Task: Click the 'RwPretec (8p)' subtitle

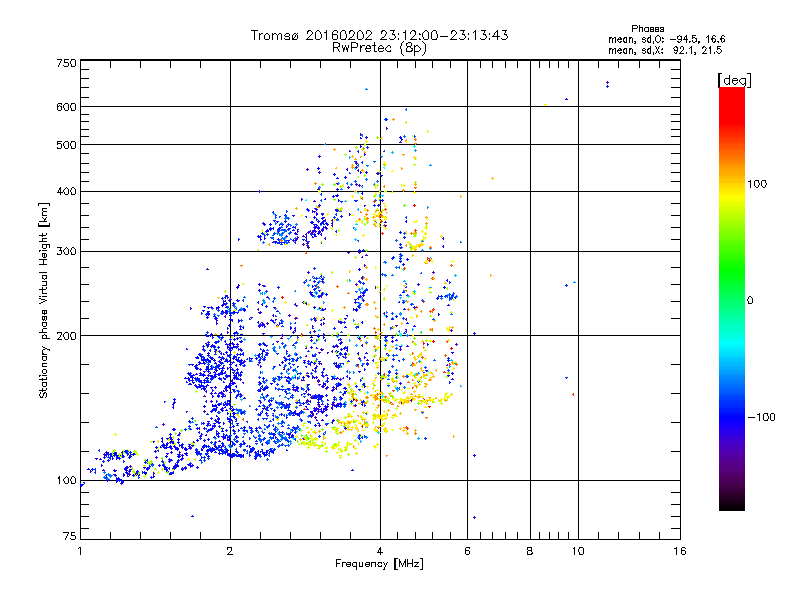Action: point(379,48)
